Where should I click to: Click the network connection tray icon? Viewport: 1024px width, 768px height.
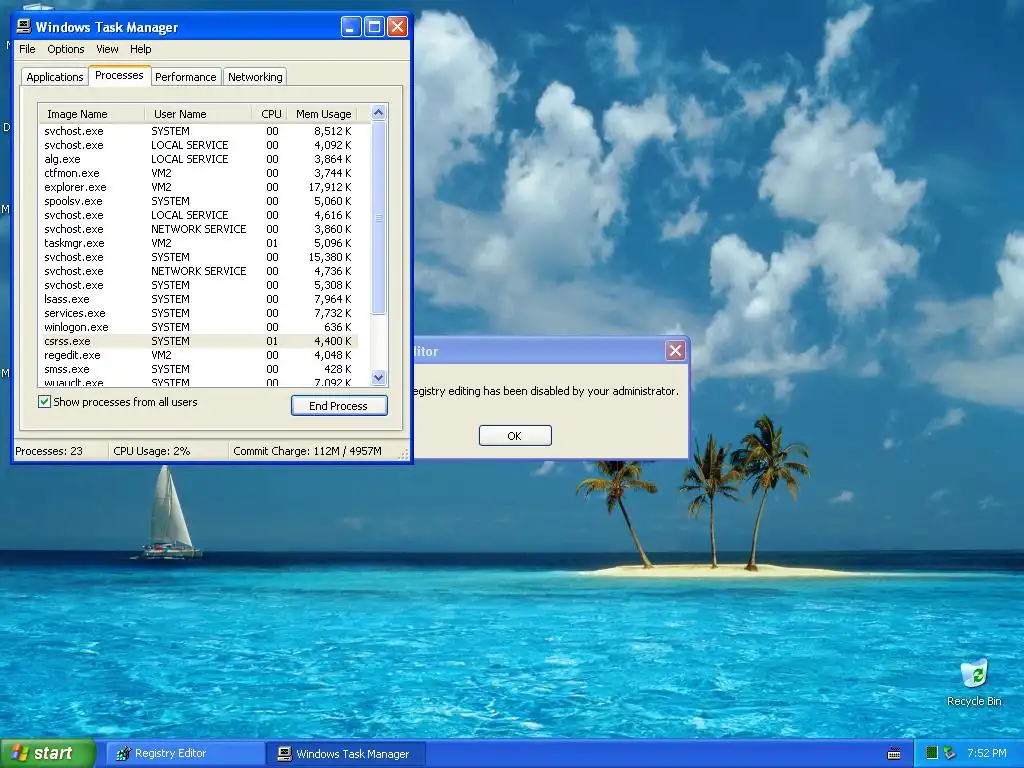click(x=950, y=753)
